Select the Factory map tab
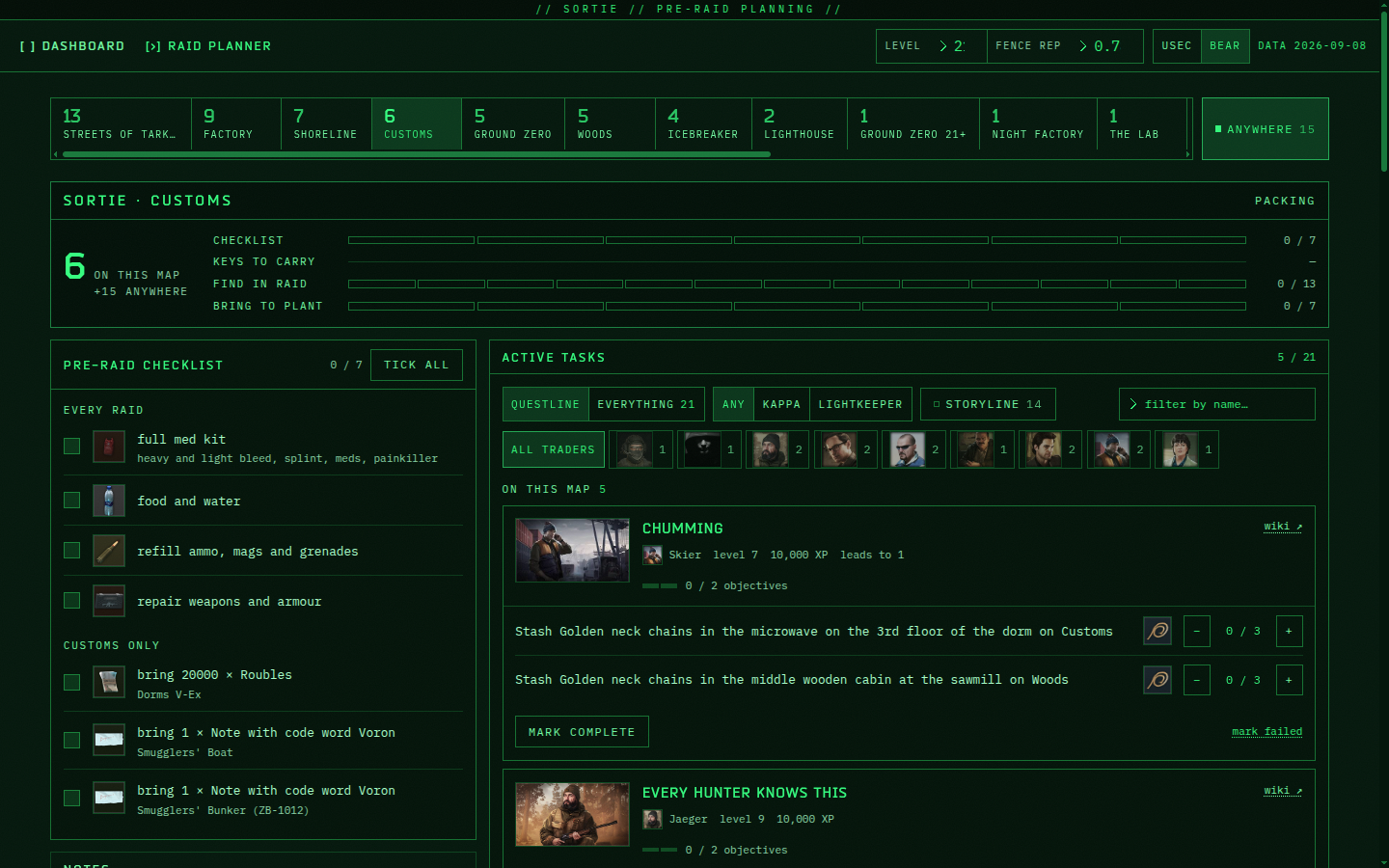This screenshot has width=1389, height=868. tap(236, 123)
